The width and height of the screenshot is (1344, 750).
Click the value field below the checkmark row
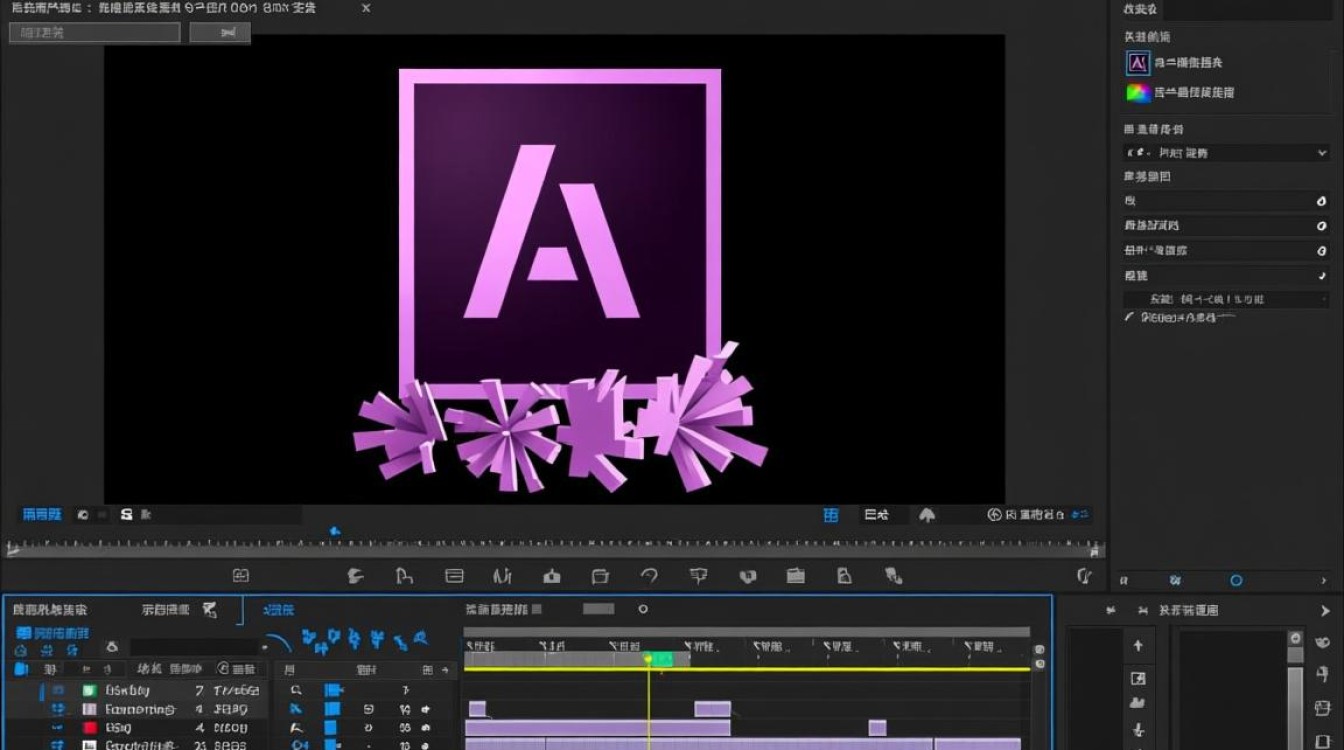(1226, 299)
